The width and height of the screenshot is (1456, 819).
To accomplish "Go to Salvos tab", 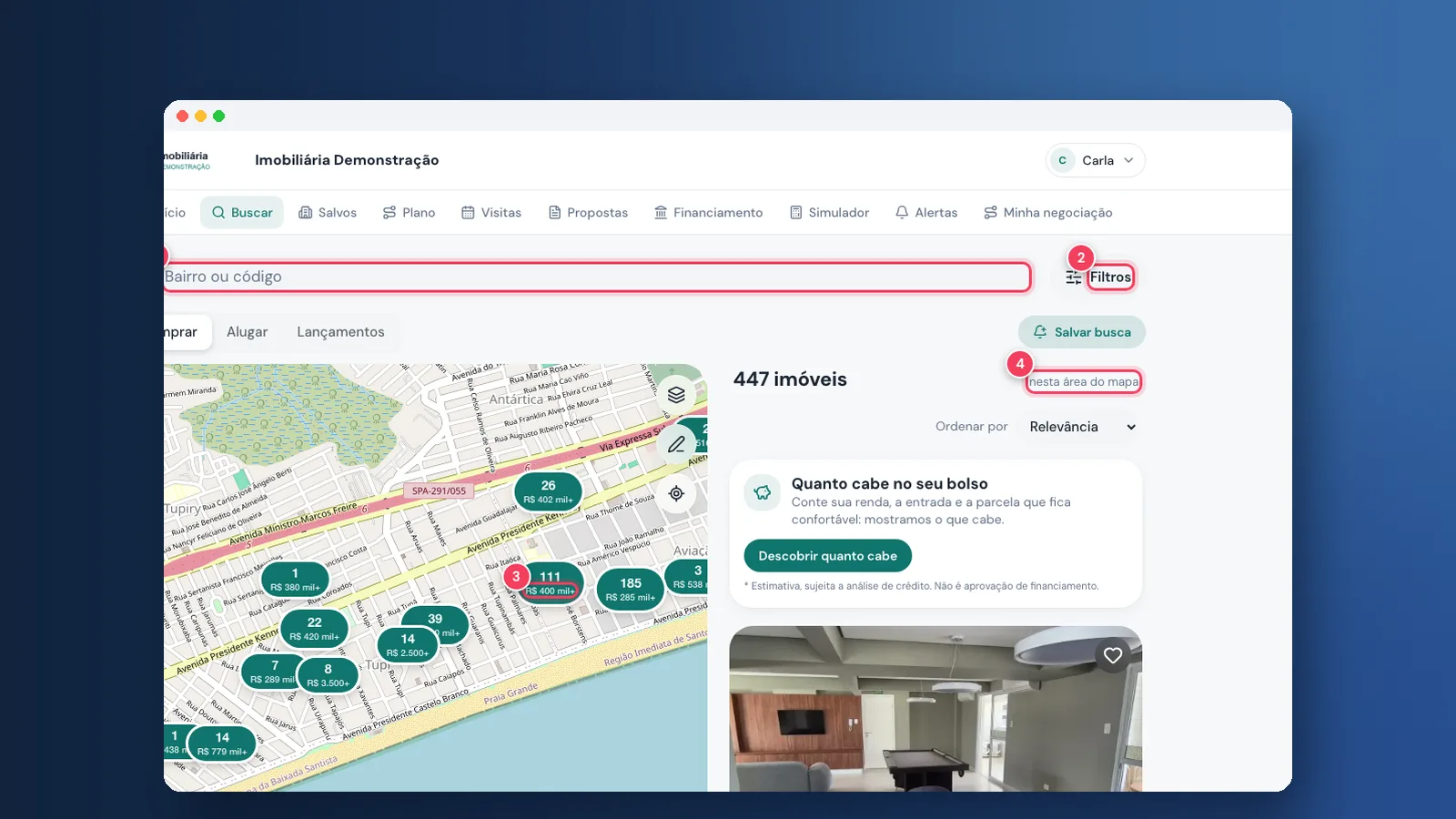I will pyautogui.click(x=328, y=212).
